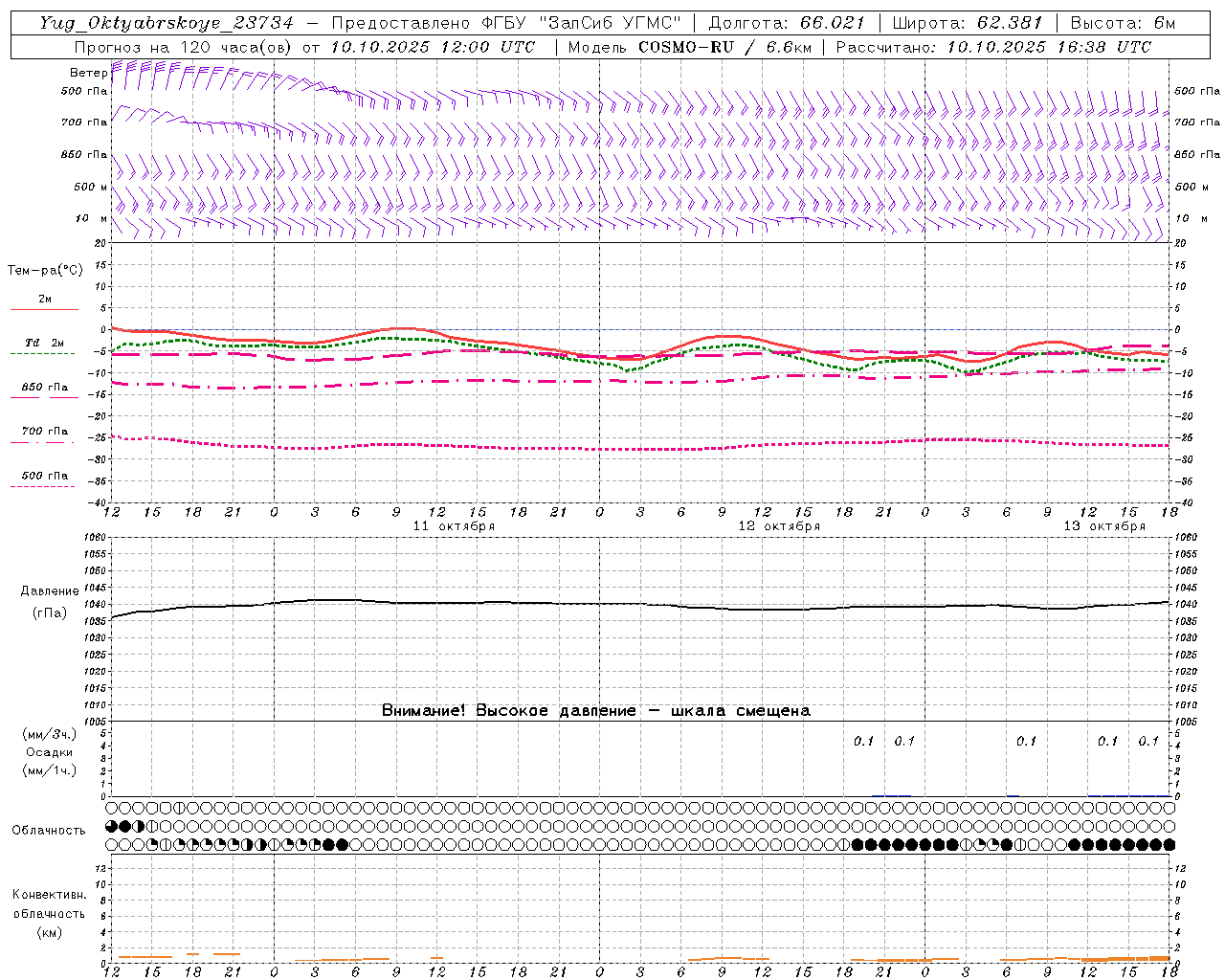Click the (км) unit under convective cloudiness
The image size is (1225, 980).
click(49, 932)
